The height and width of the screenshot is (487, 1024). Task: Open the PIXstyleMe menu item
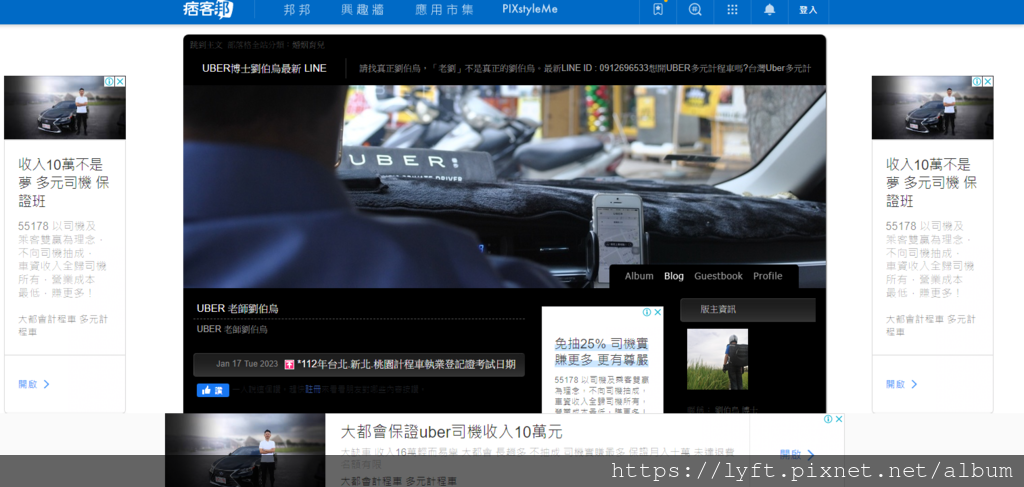pyautogui.click(x=530, y=10)
